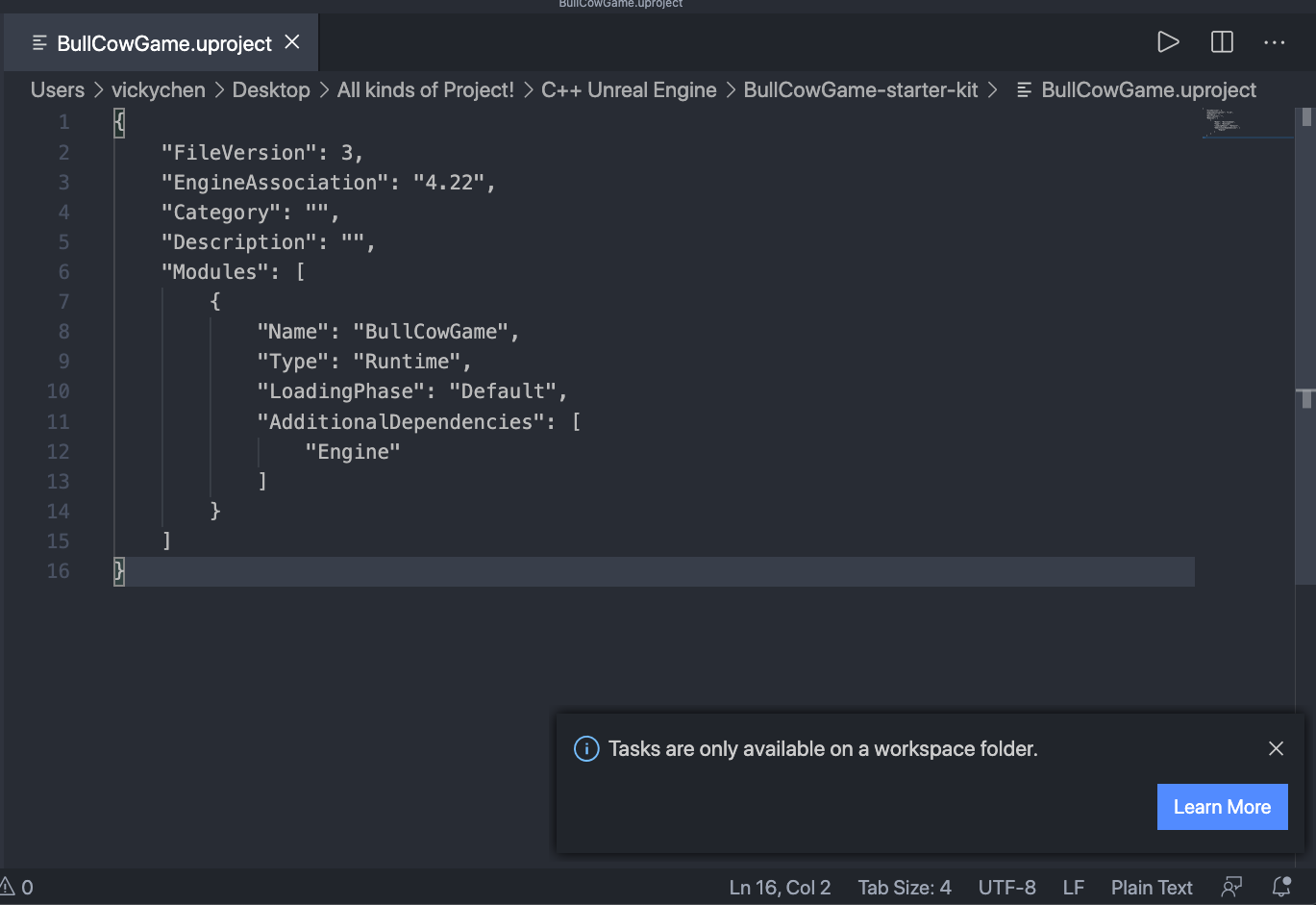Image resolution: width=1316 pixels, height=905 pixels.
Task: Split the editor with the split icon
Action: point(1222,42)
